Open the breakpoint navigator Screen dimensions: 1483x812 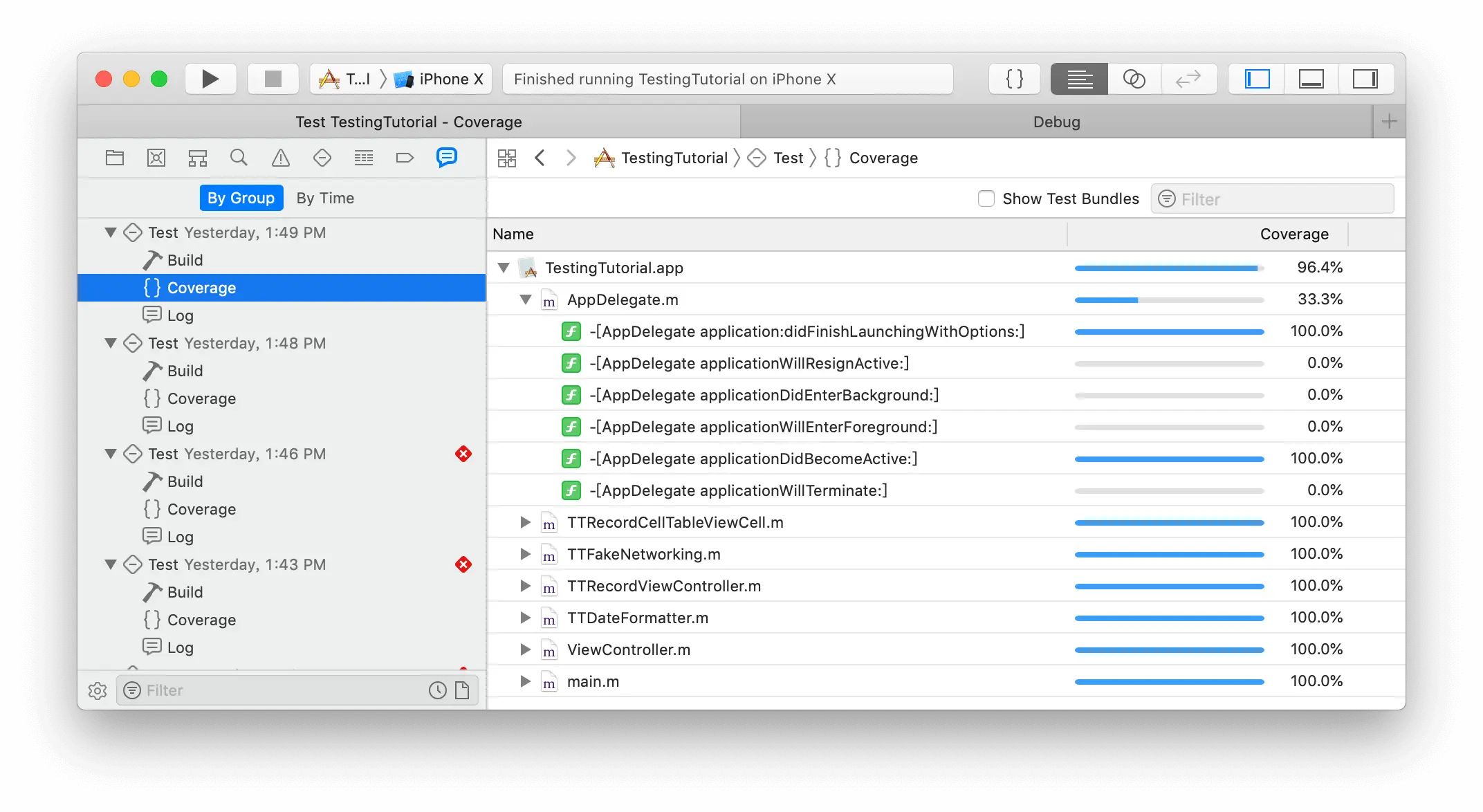(405, 158)
